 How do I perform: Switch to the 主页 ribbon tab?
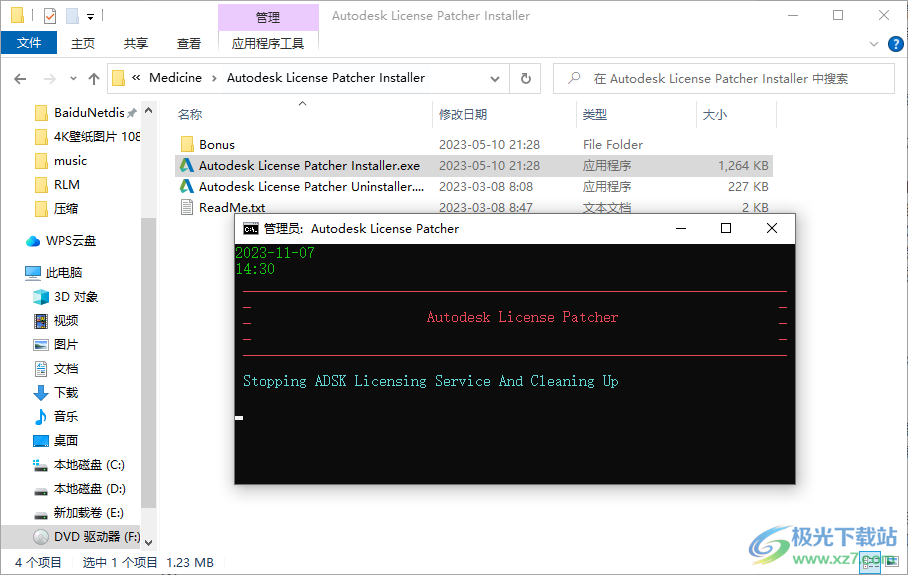[83, 43]
